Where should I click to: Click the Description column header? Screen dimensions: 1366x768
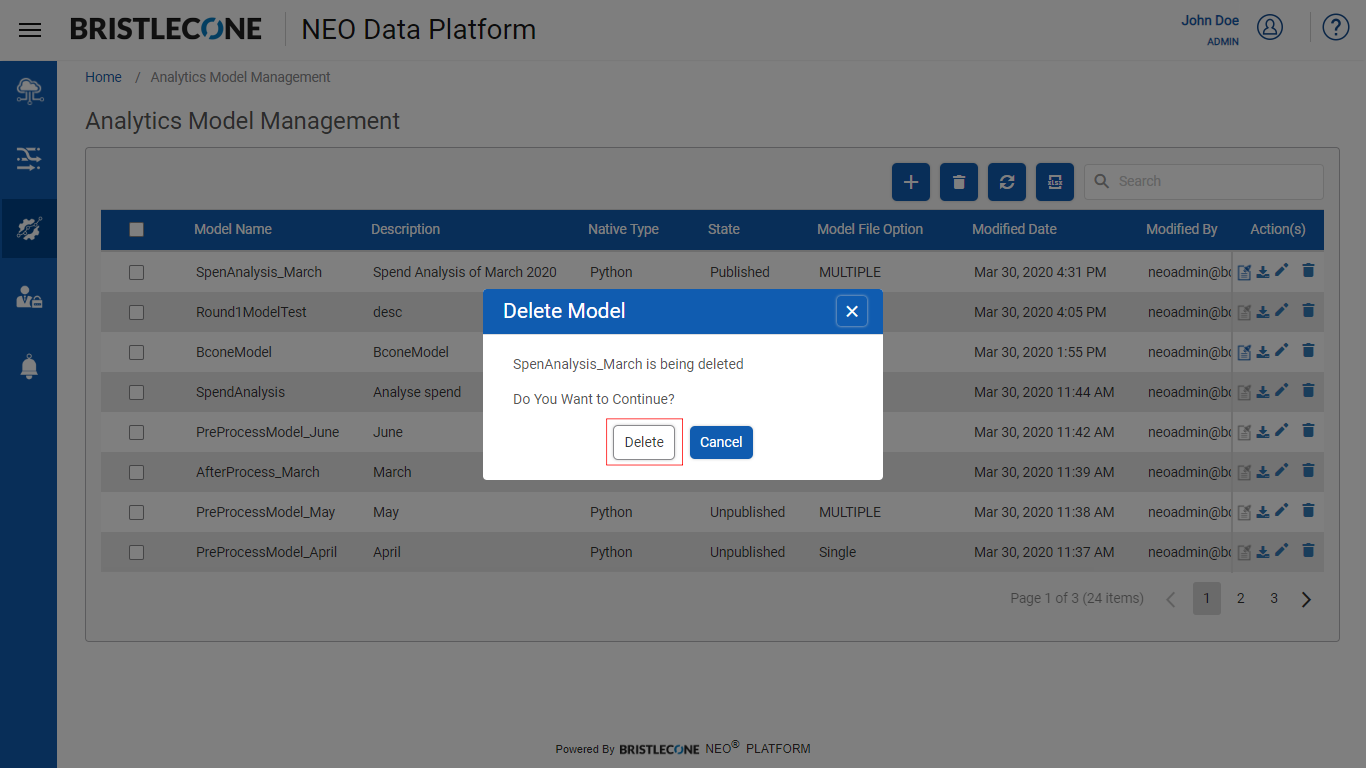[405, 229]
